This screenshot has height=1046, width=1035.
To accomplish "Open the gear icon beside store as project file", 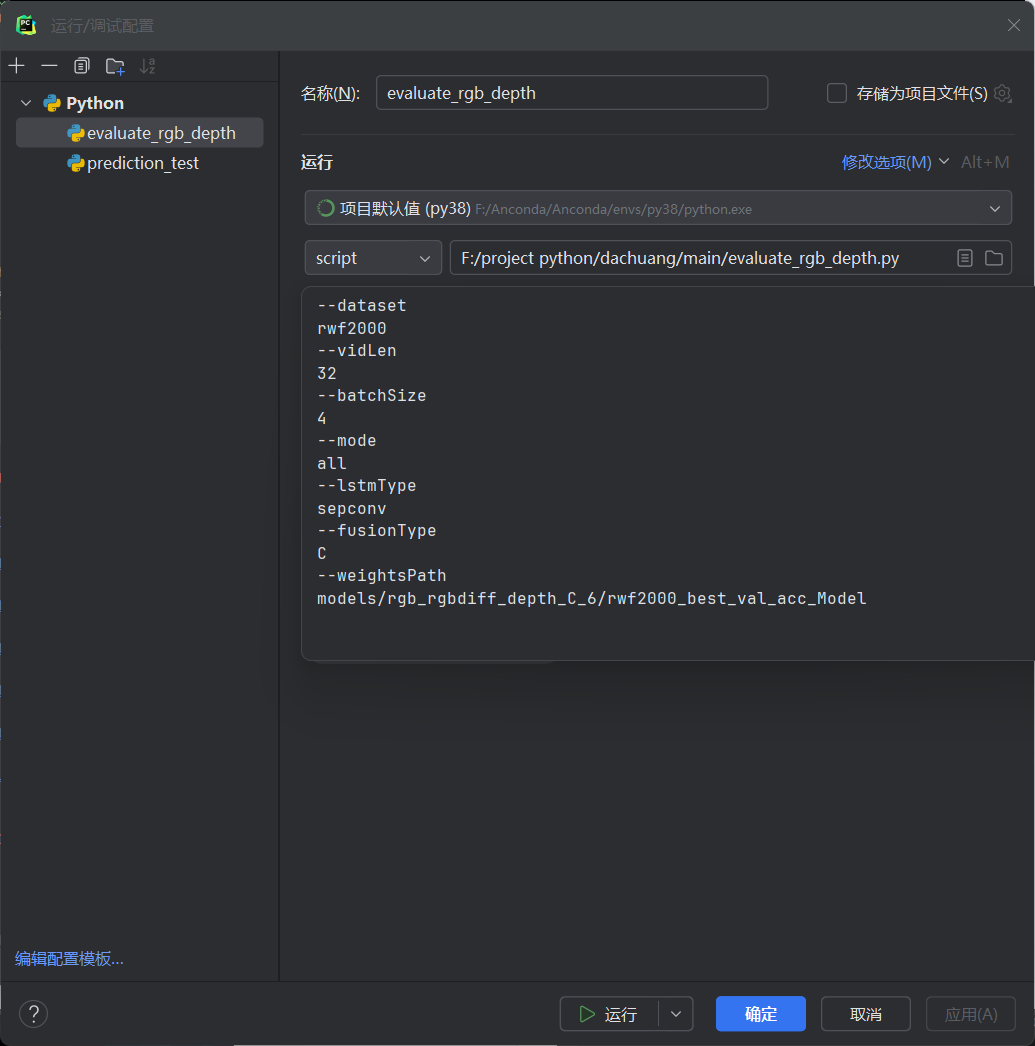I will tap(1002, 93).
